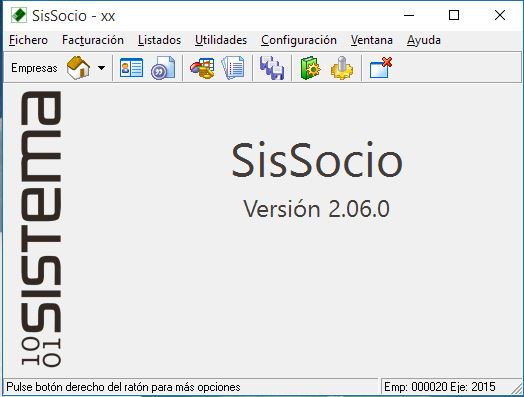This screenshot has height=397, width=524.
Task: Click the 'Emp: 000020 Eje: 2015' status text
Action: [439, 387]
